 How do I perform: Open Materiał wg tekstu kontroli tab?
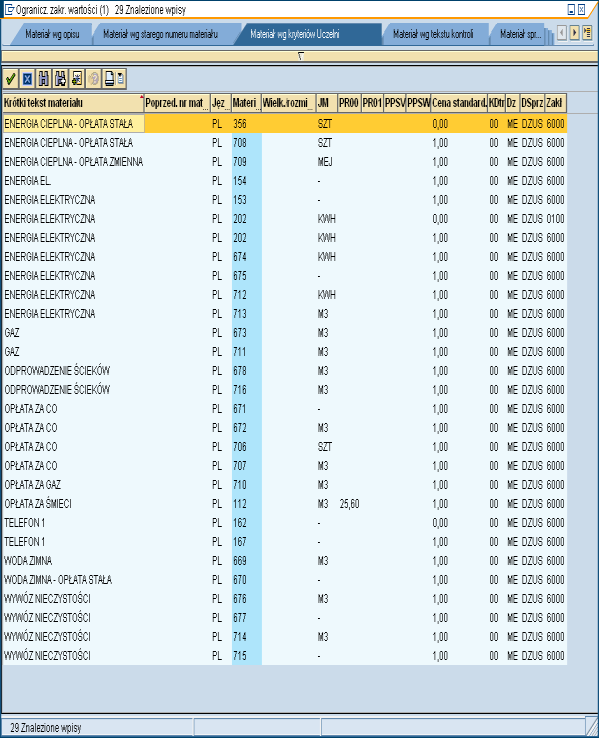point(433,34)
